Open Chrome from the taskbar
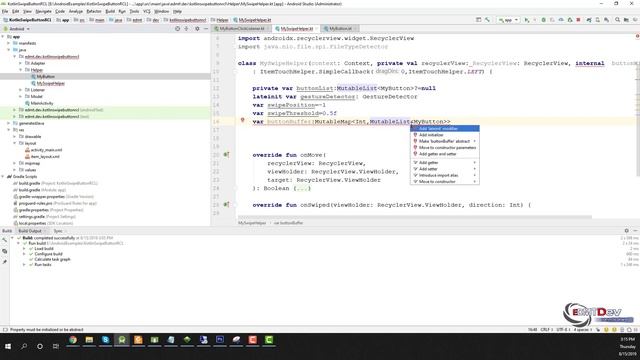This screenshot has width=640, height=360. pyautogui.click(x=73, y=340)
